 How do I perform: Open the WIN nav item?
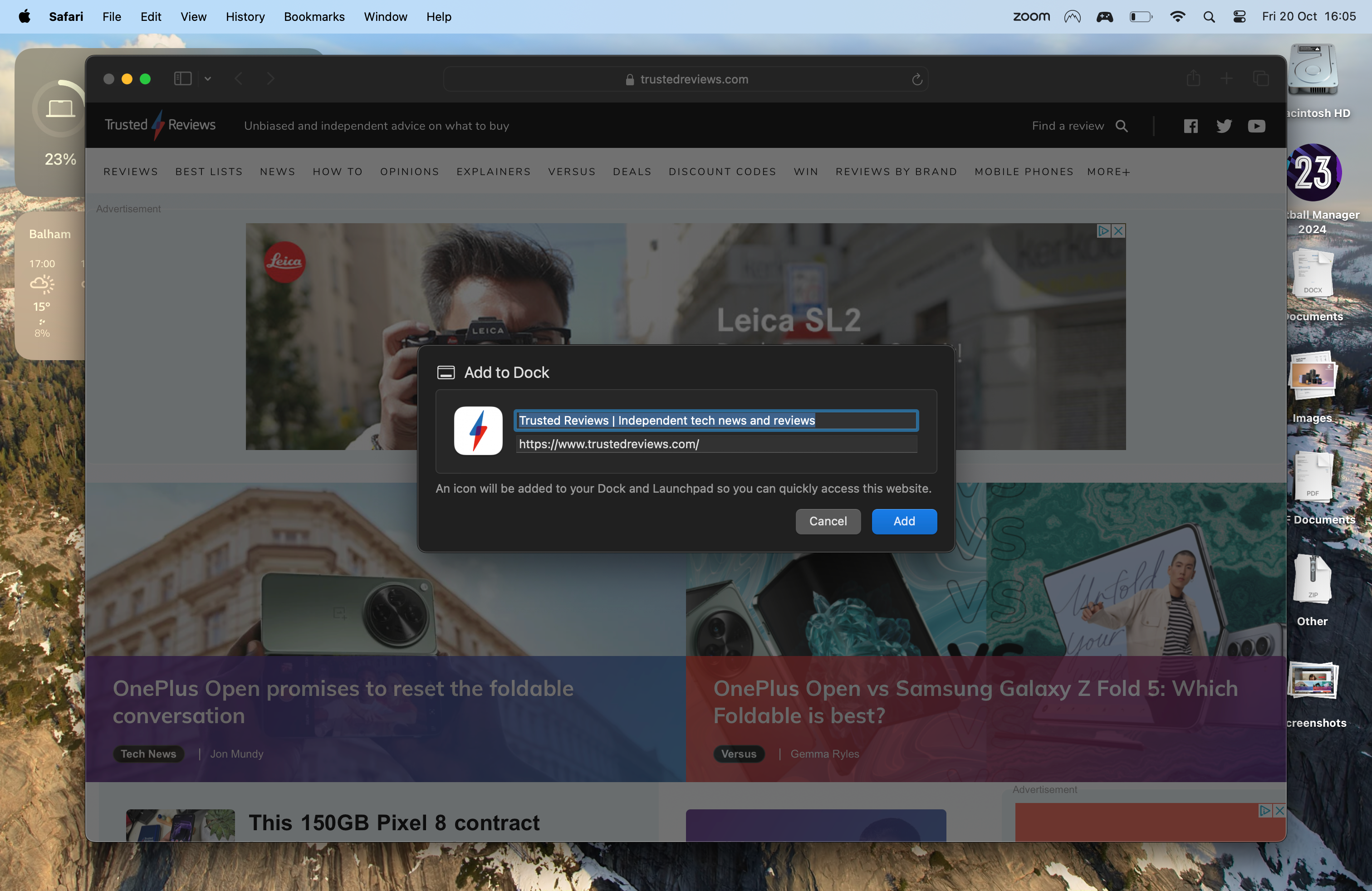coord(806,172)
